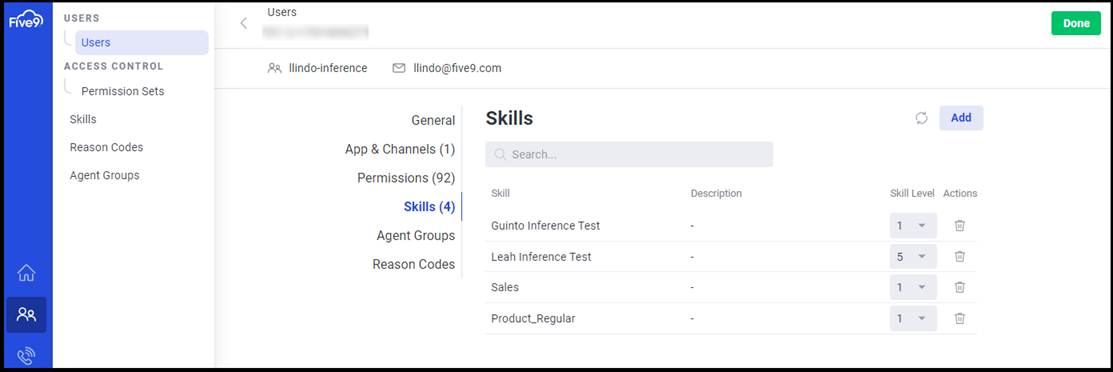
Task: Switch to the Agent Groups tab
Action: 416,235
